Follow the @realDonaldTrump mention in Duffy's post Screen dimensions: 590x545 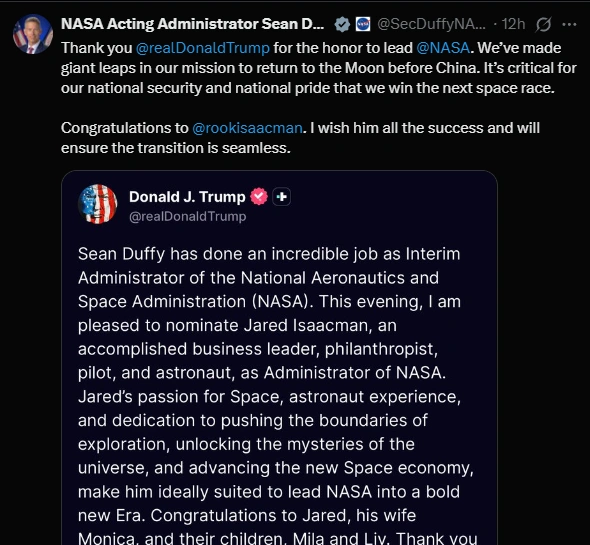click(x=202, y=48)
